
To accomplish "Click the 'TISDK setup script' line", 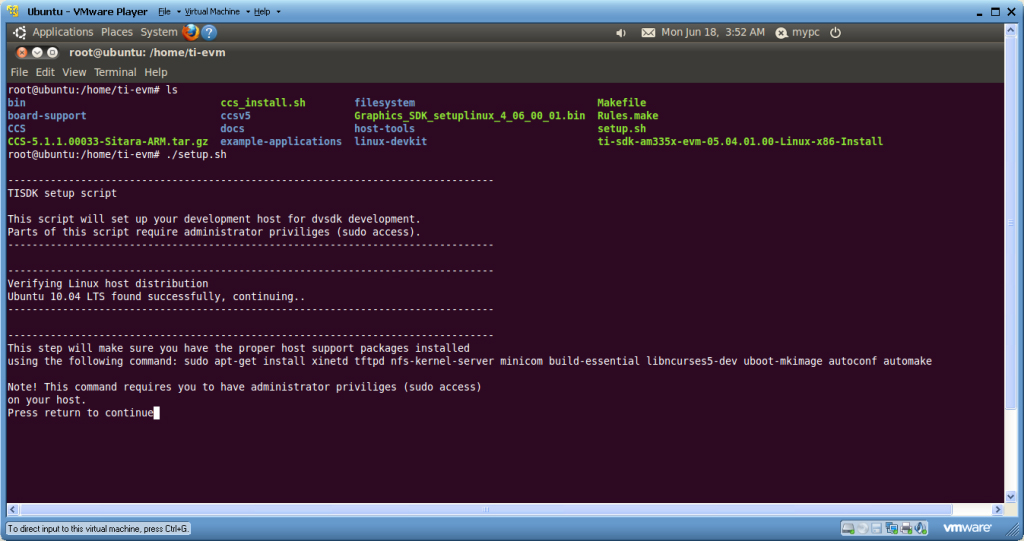I will point(62,193).
